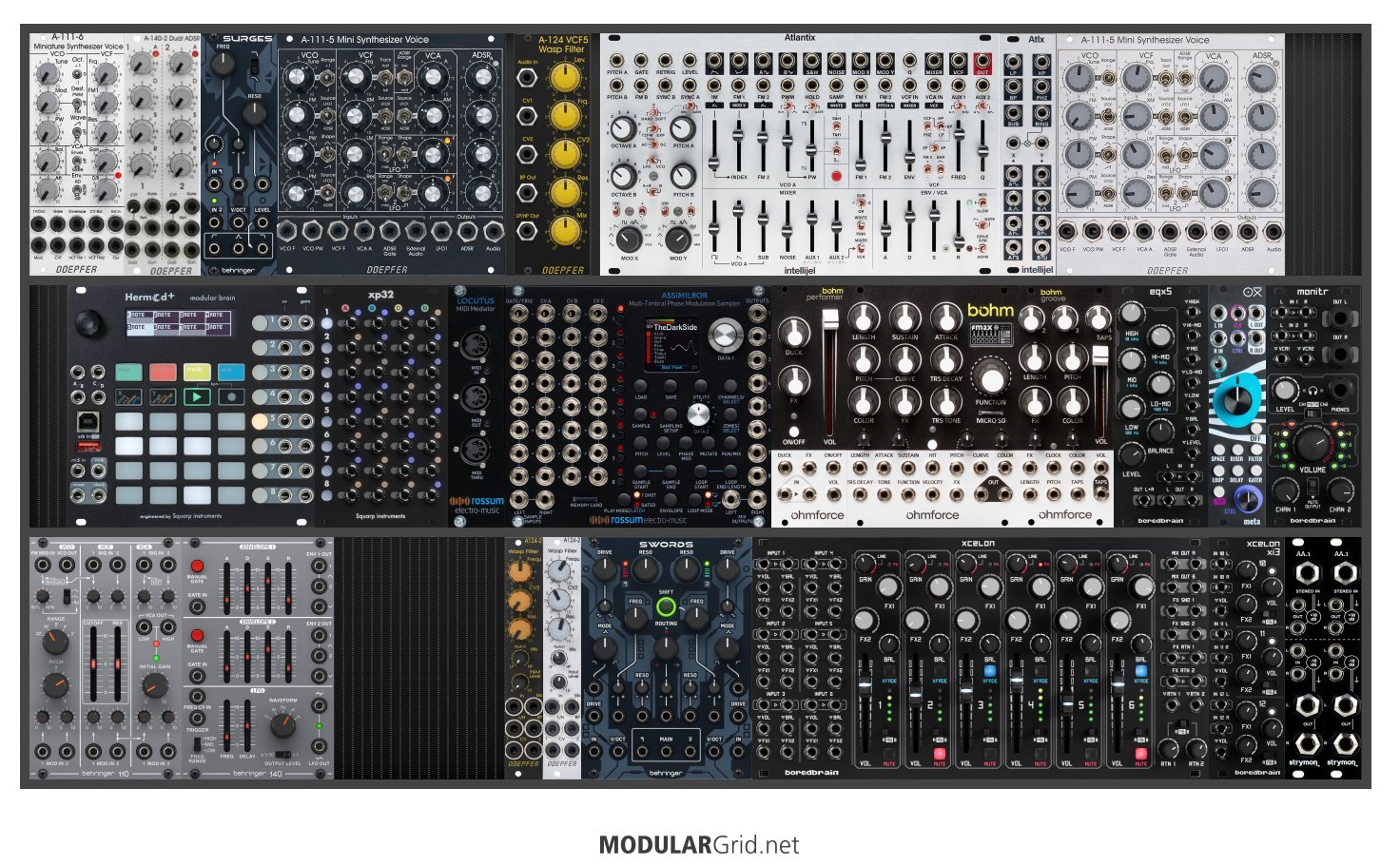Click the Audio In jack on A-124 VCF5
Viewport: 1400px width, 865px height.
[527, 79]
